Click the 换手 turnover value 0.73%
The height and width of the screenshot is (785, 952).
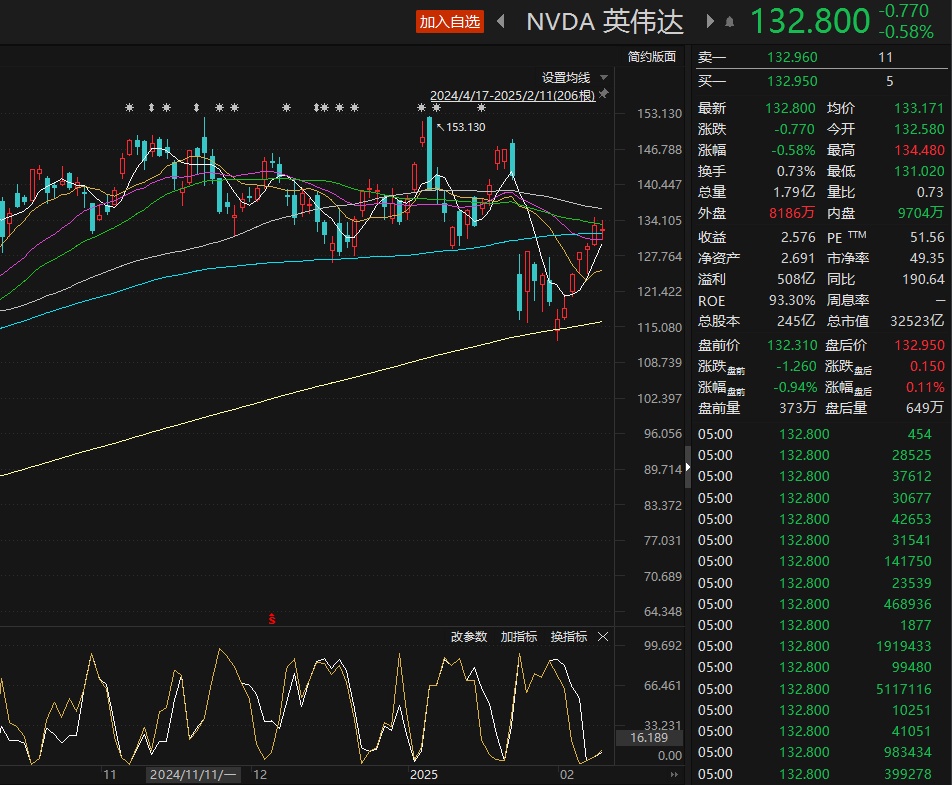click(x=796, y=171)
